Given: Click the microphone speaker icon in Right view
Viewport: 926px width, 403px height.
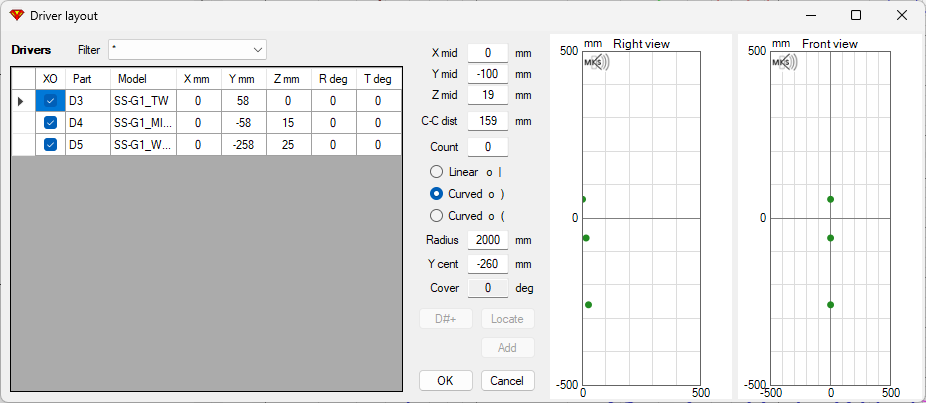Looking at the screenshot, I should tap(597, 62).
